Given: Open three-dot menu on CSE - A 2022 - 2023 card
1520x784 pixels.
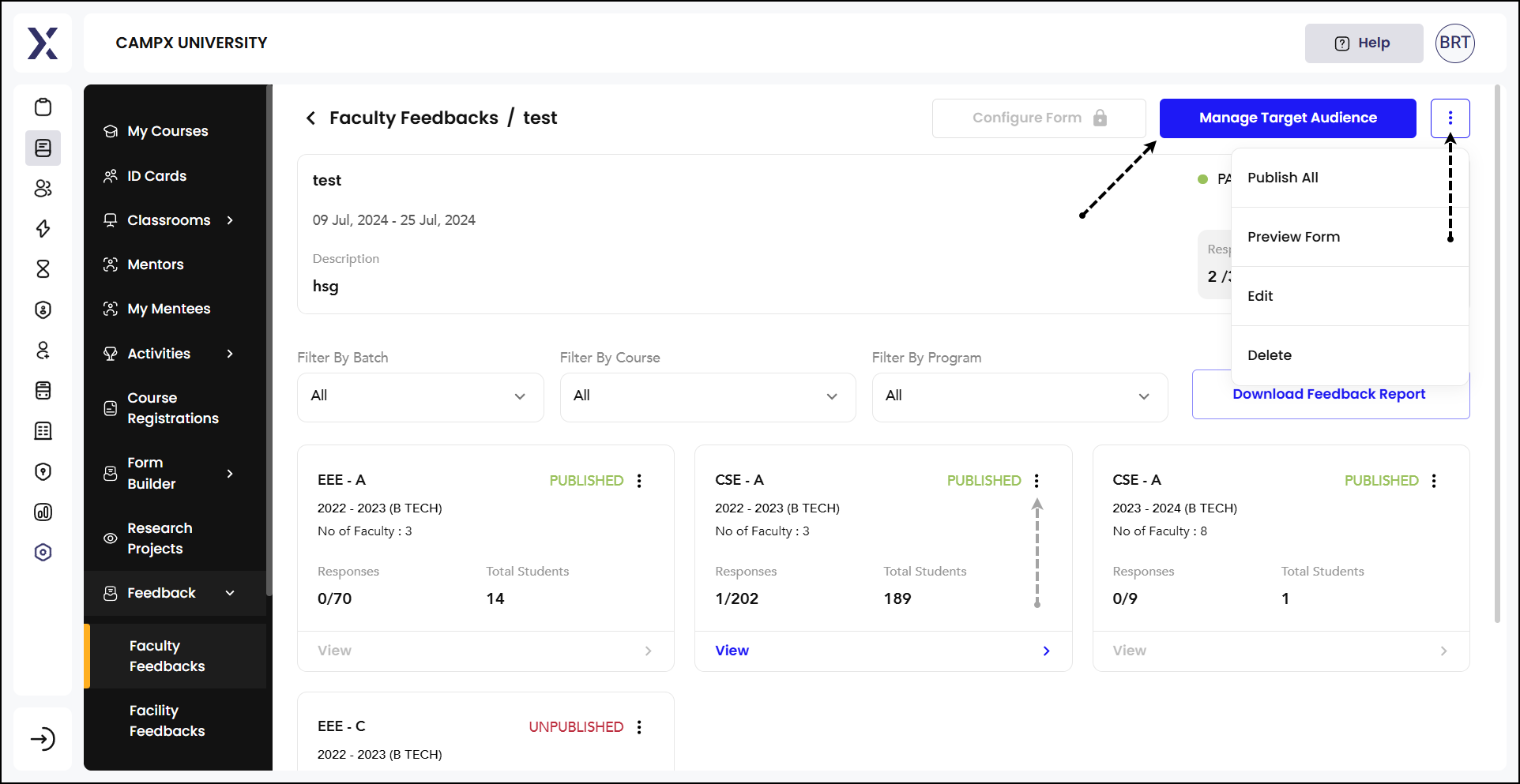Looking at the screenshot, I should (x=1037, y=481).
